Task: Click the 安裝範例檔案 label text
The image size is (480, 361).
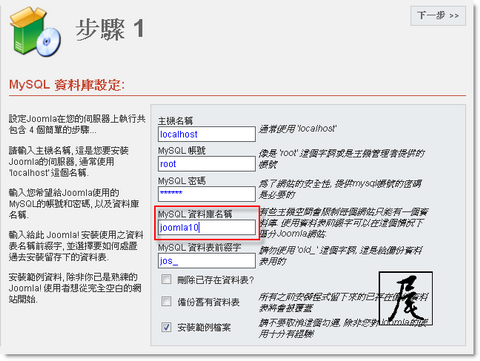Action: [204, 328]
